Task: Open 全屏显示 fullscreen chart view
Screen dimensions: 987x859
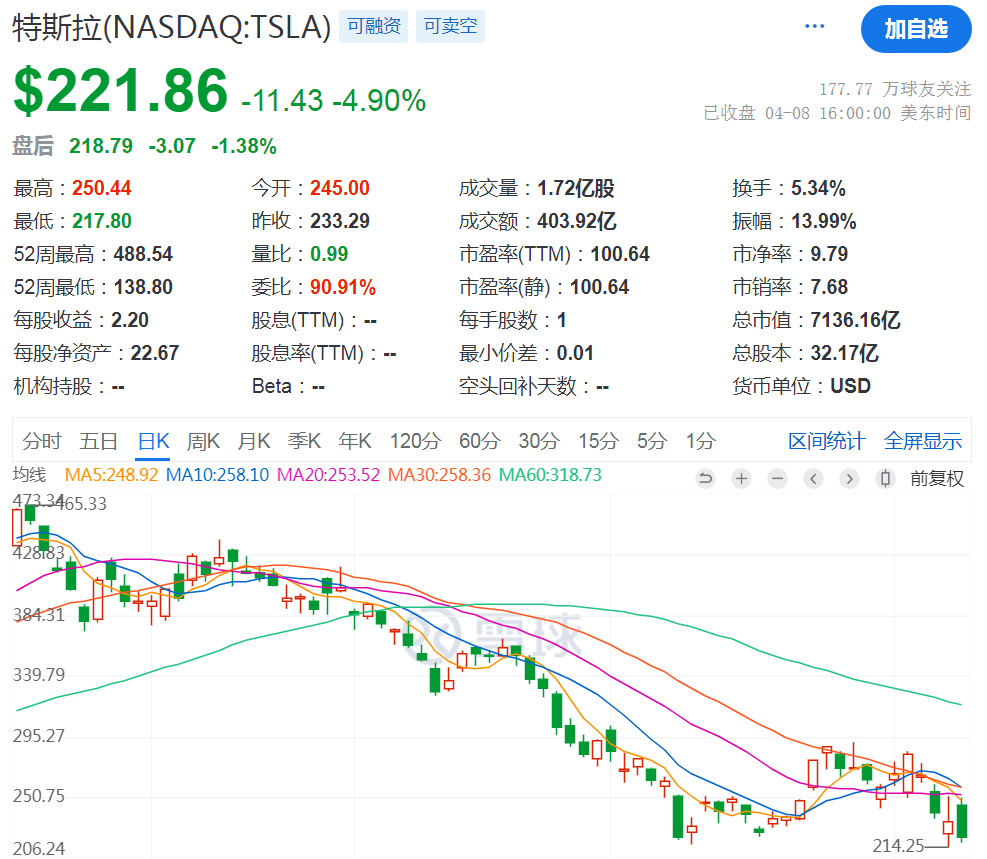Action: [923, 441]
